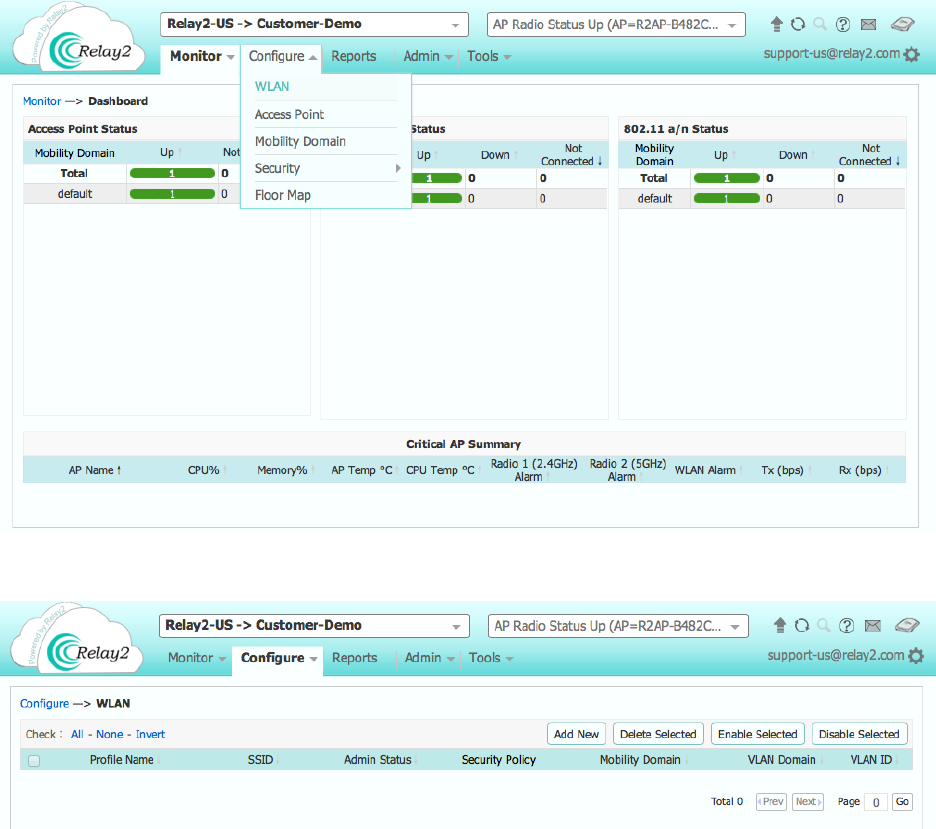Click the Check All link
Image resolution: width=936 pixels, height=829 pixels.
click(77, 734)
